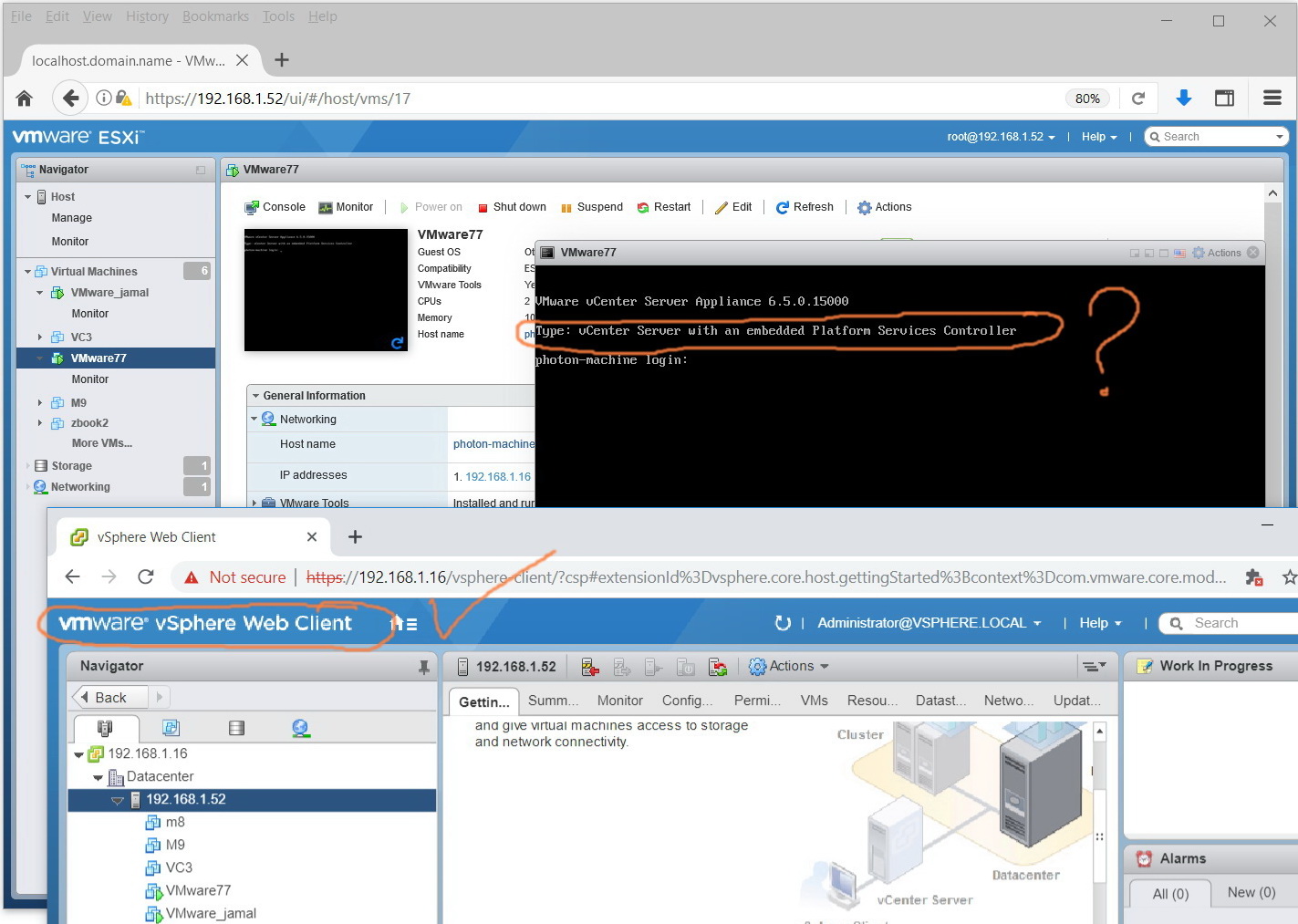Switch to host Monitor tab in vSphere
The image size is (1298, 924).
click(620, 701)
